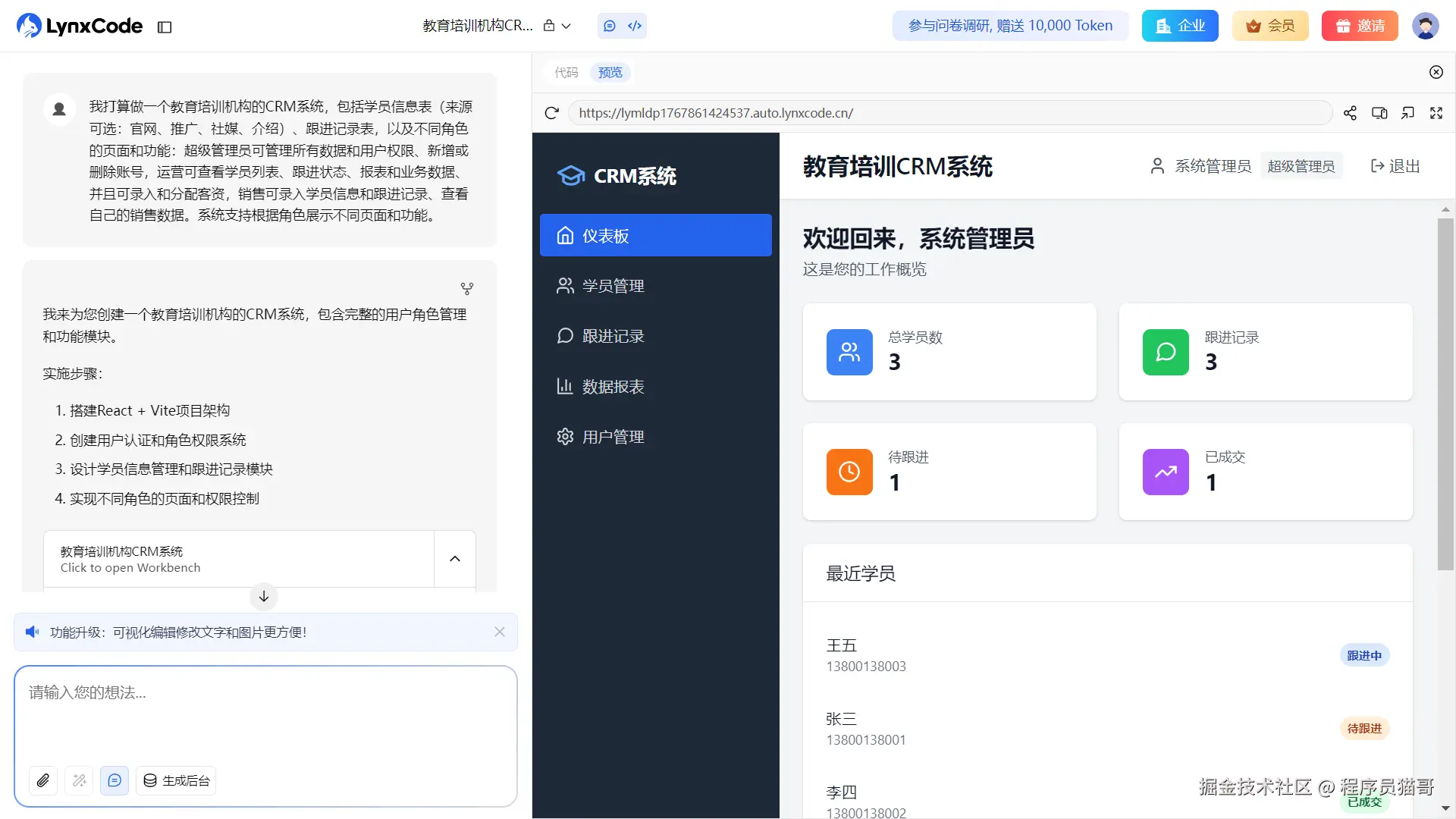
Task: Click the share preview icon
Action: tap(1350, 113)
